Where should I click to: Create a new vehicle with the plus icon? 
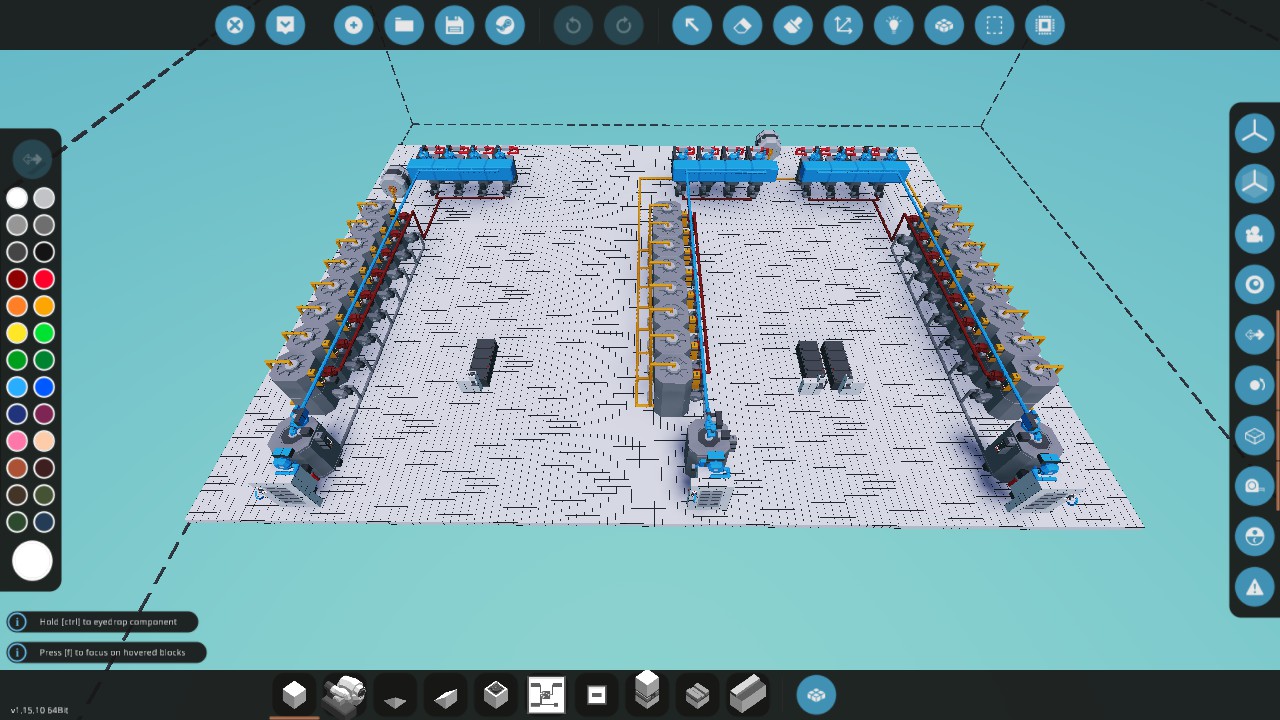tap(354, 25)
